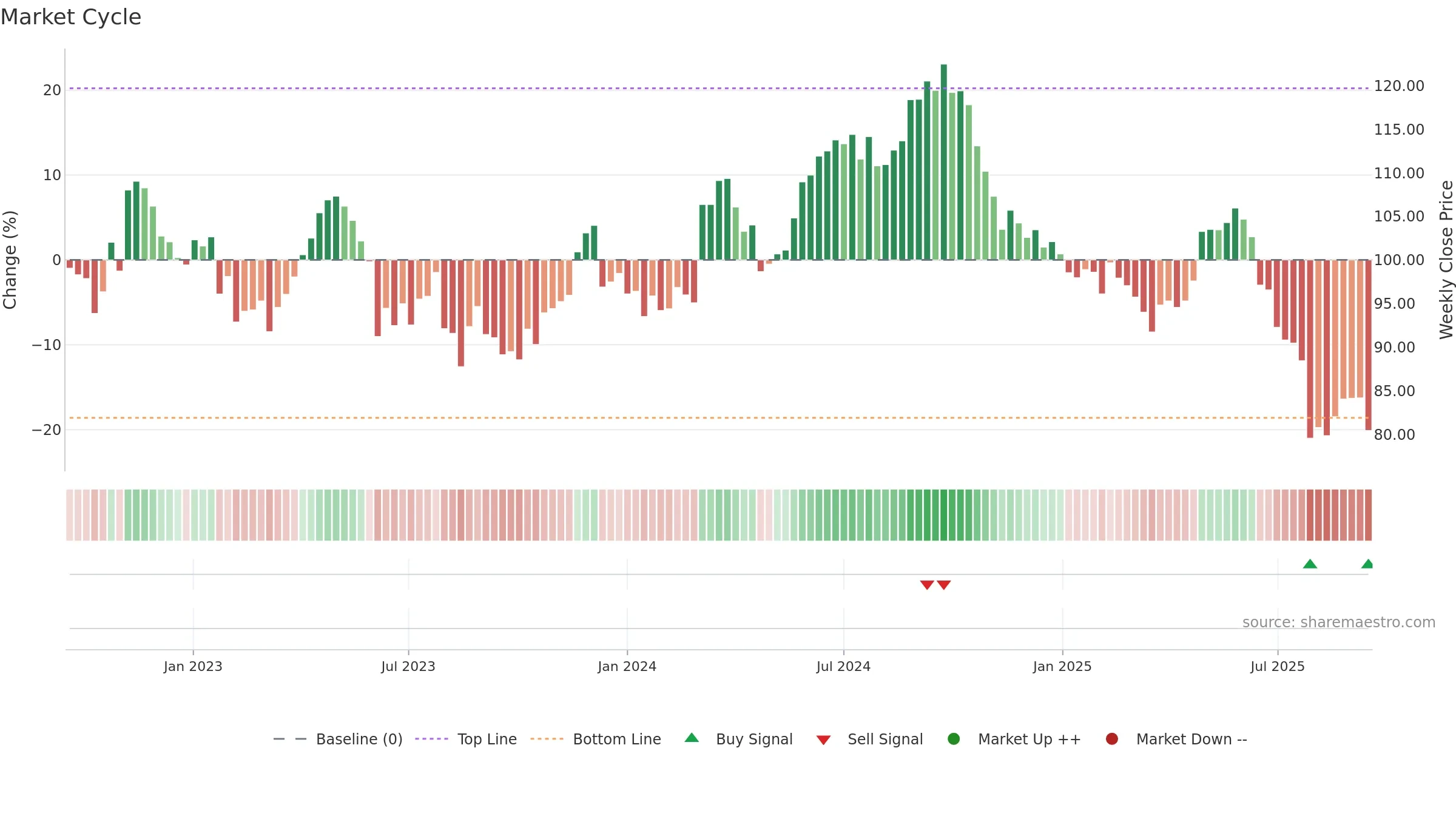Click the 20 change axis value

click(52, 90)
